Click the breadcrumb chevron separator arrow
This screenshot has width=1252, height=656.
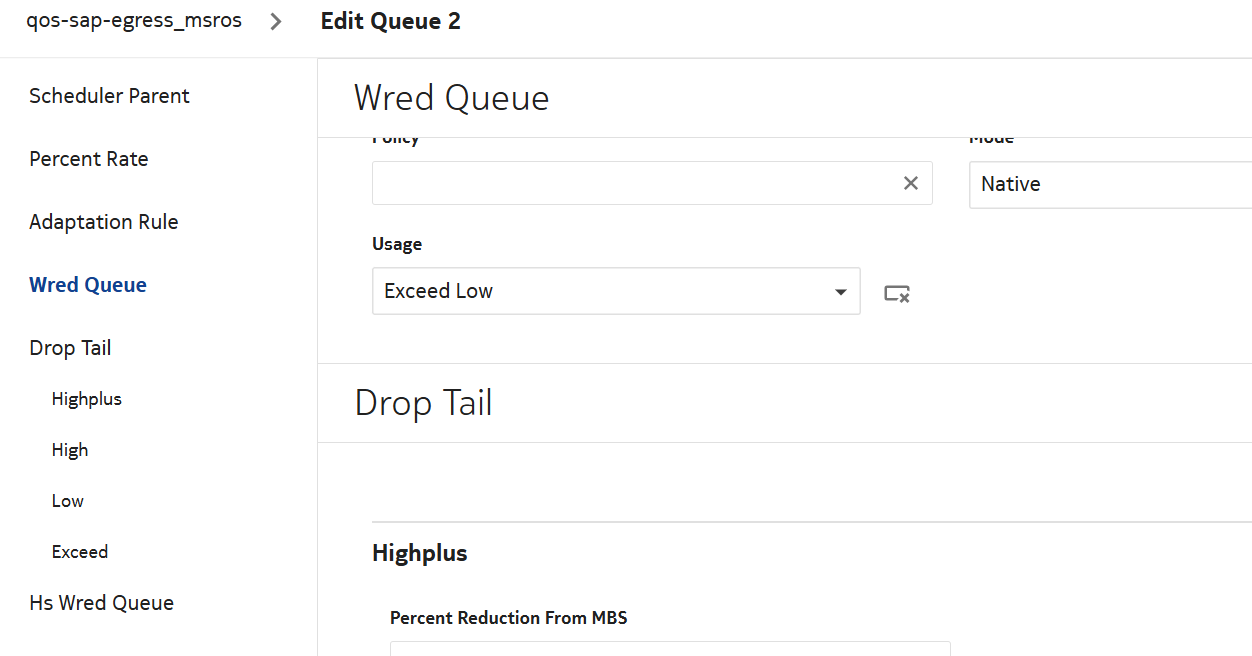click(x=277, y=22)
